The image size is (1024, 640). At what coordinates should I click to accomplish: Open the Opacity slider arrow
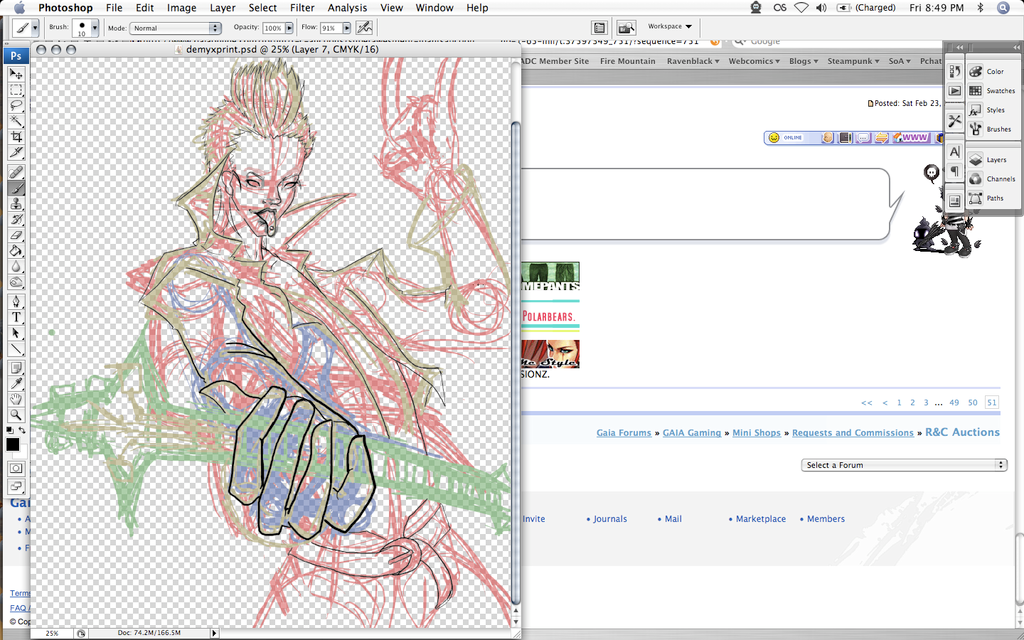tap(287, 28)
